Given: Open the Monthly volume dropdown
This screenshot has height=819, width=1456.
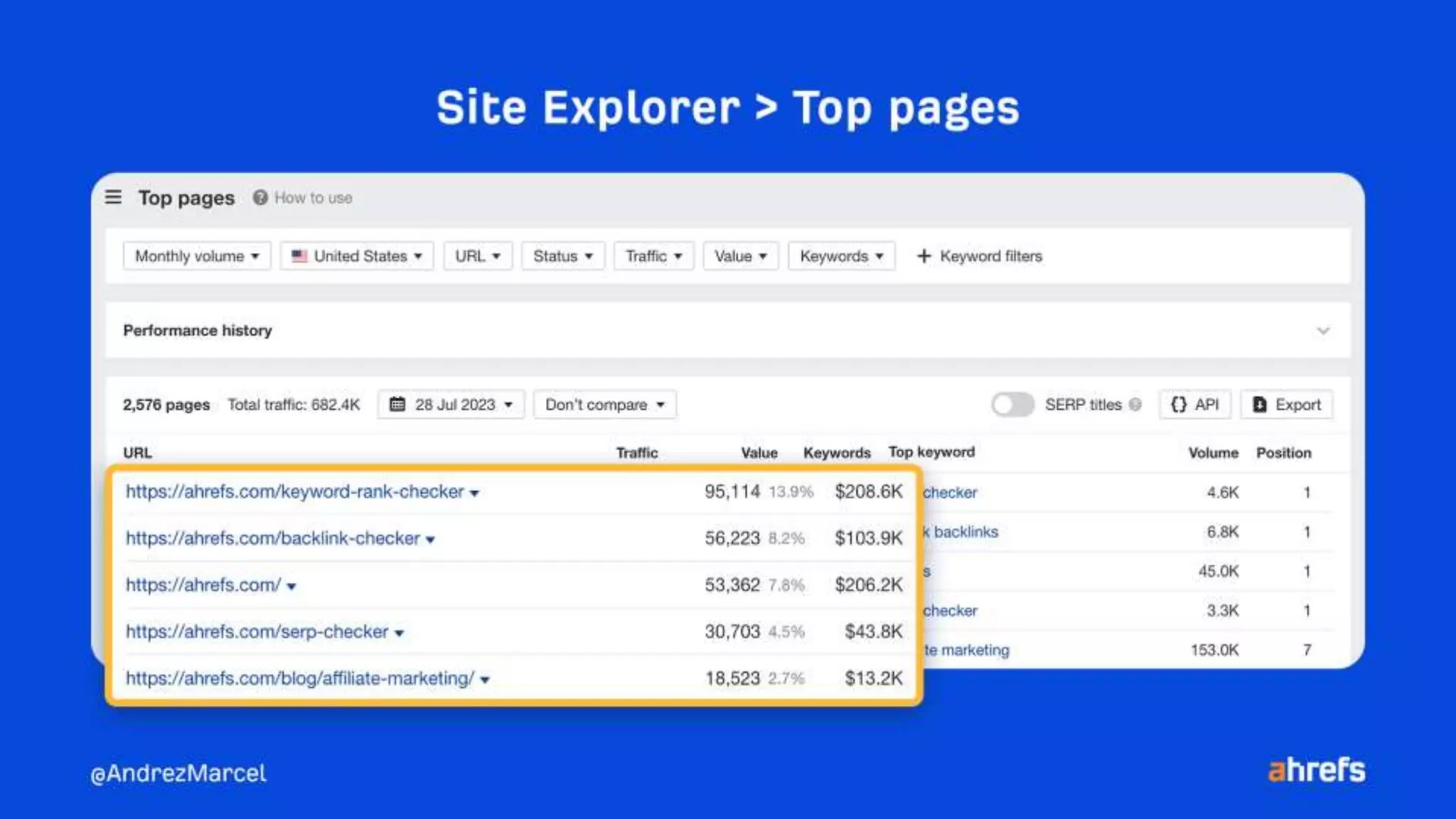Looking at the screenshot, I should (x=197, y=256).
